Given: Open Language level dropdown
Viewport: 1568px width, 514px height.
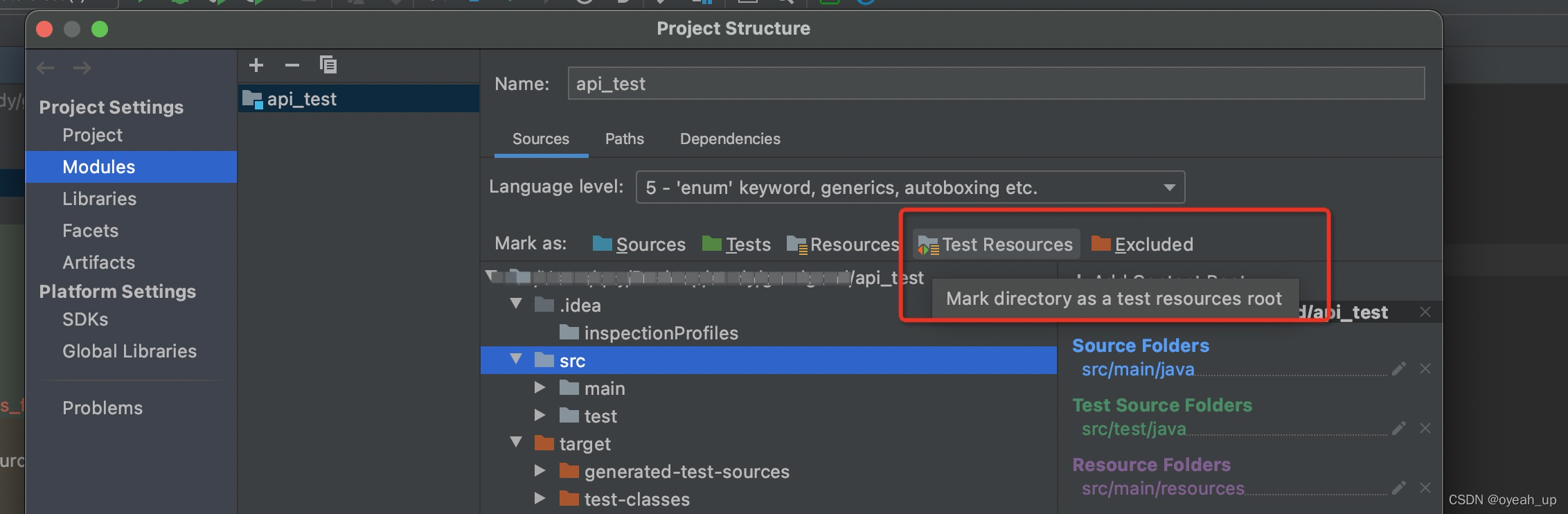Looking at the screenshot, I should click(x=910, y=187).
